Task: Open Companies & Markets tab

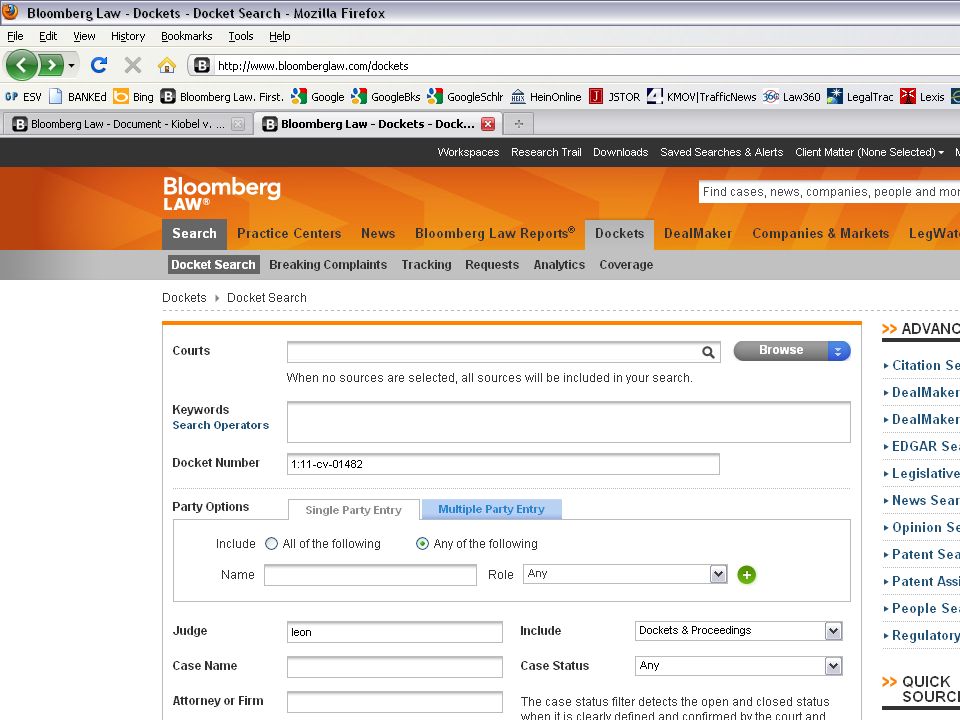Action: (x=820, y=234)
